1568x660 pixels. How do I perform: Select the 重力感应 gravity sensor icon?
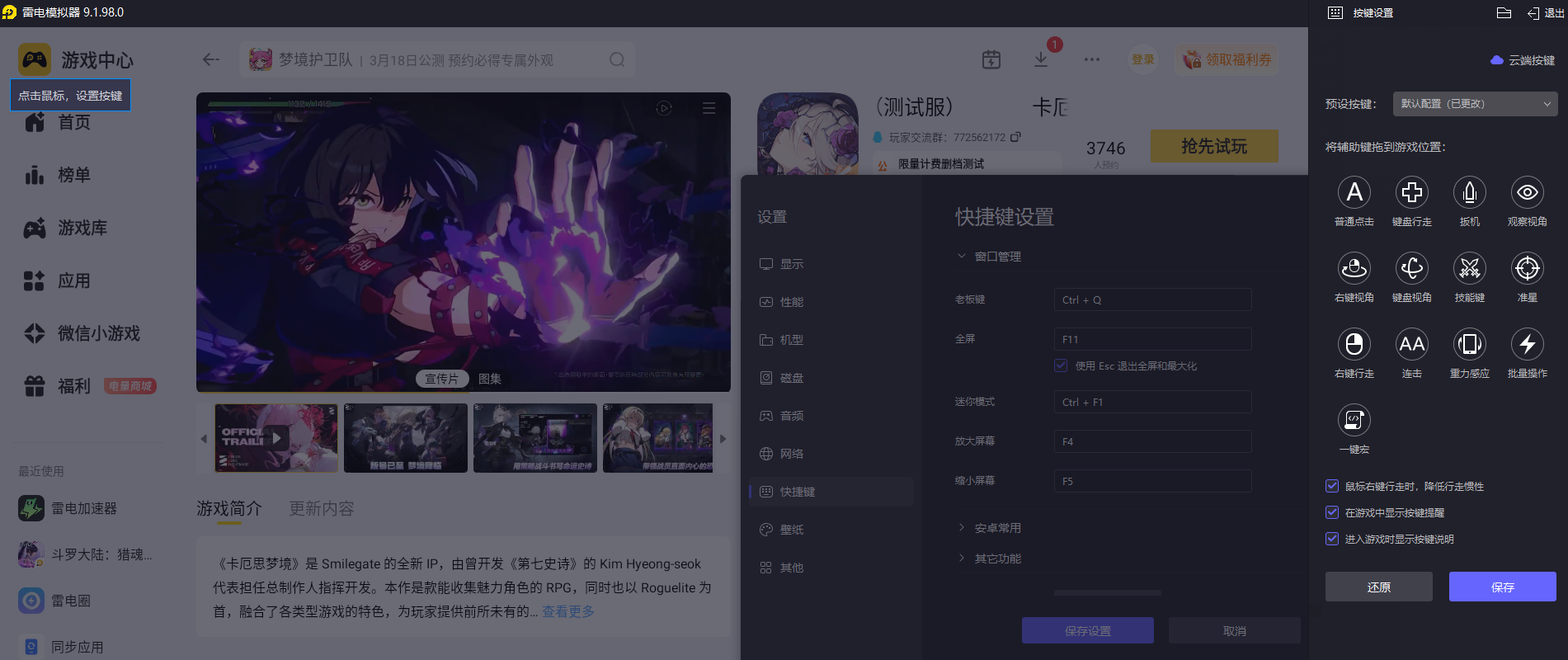1469,345
